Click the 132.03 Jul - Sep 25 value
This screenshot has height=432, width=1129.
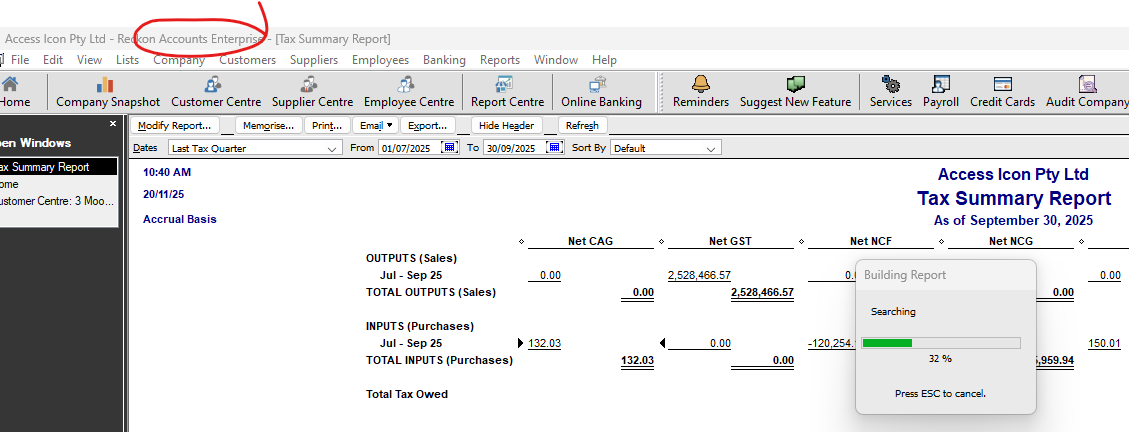(x=544, y=343)
